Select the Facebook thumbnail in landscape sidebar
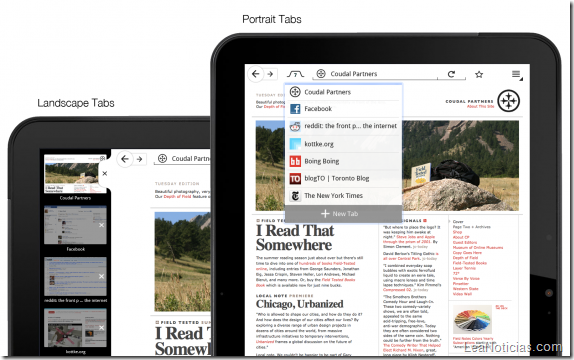 (75, 225)
